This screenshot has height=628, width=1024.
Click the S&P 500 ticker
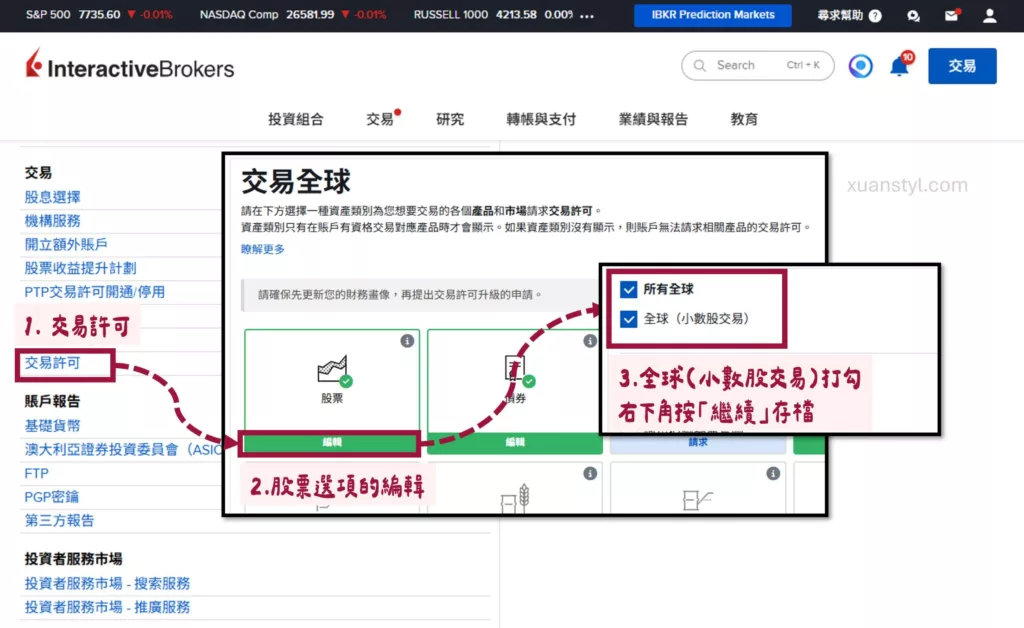(99, 14)
